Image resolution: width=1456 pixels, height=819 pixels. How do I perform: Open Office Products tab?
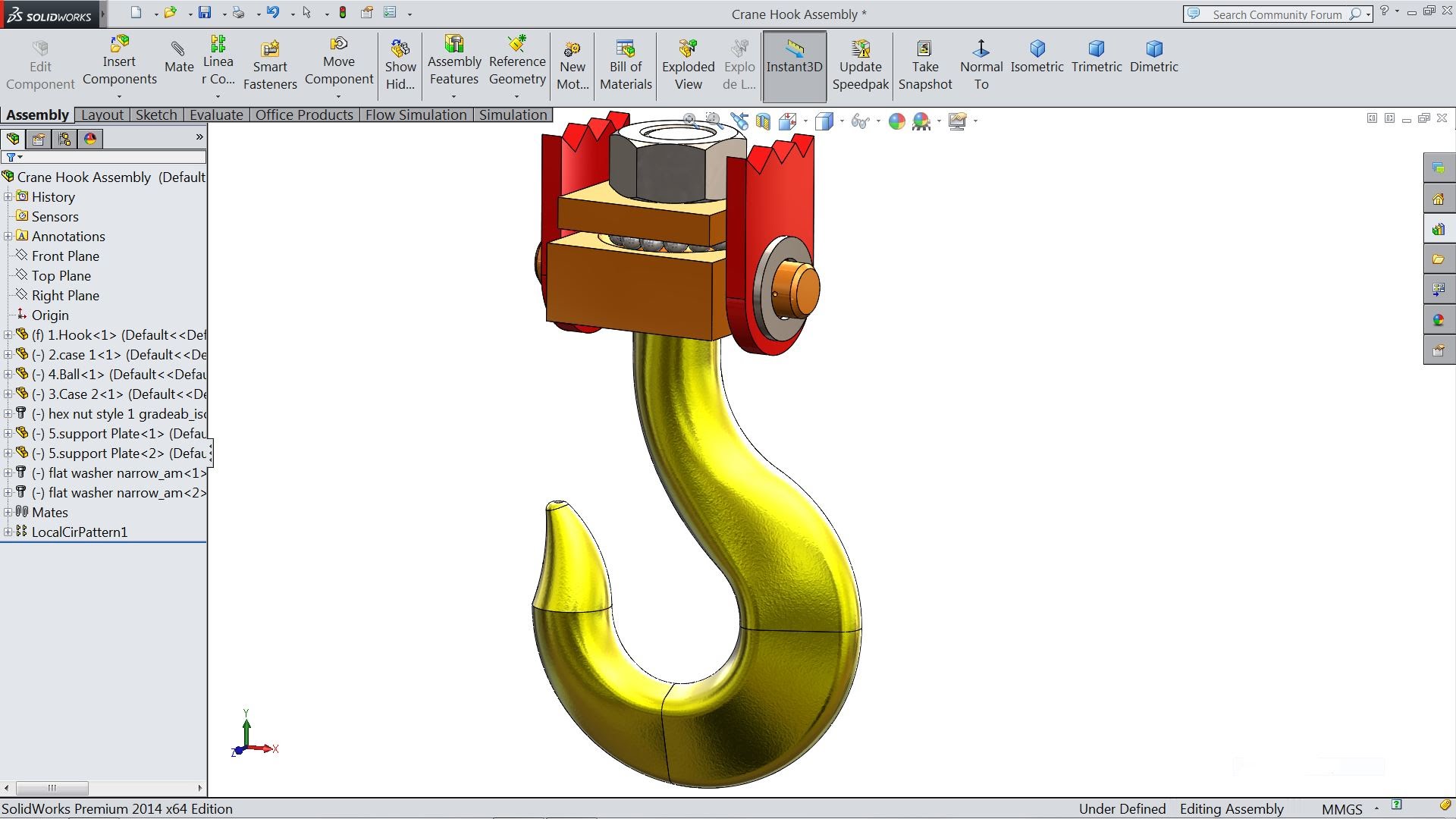304,115
